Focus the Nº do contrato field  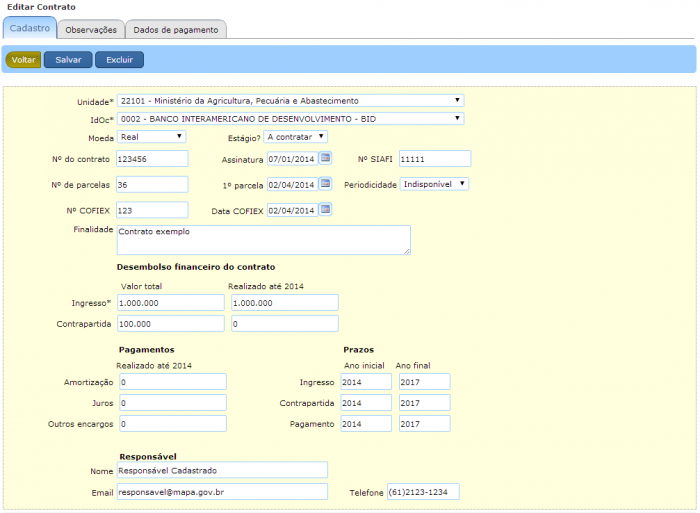pyautogui.click(x=152, y=159)
